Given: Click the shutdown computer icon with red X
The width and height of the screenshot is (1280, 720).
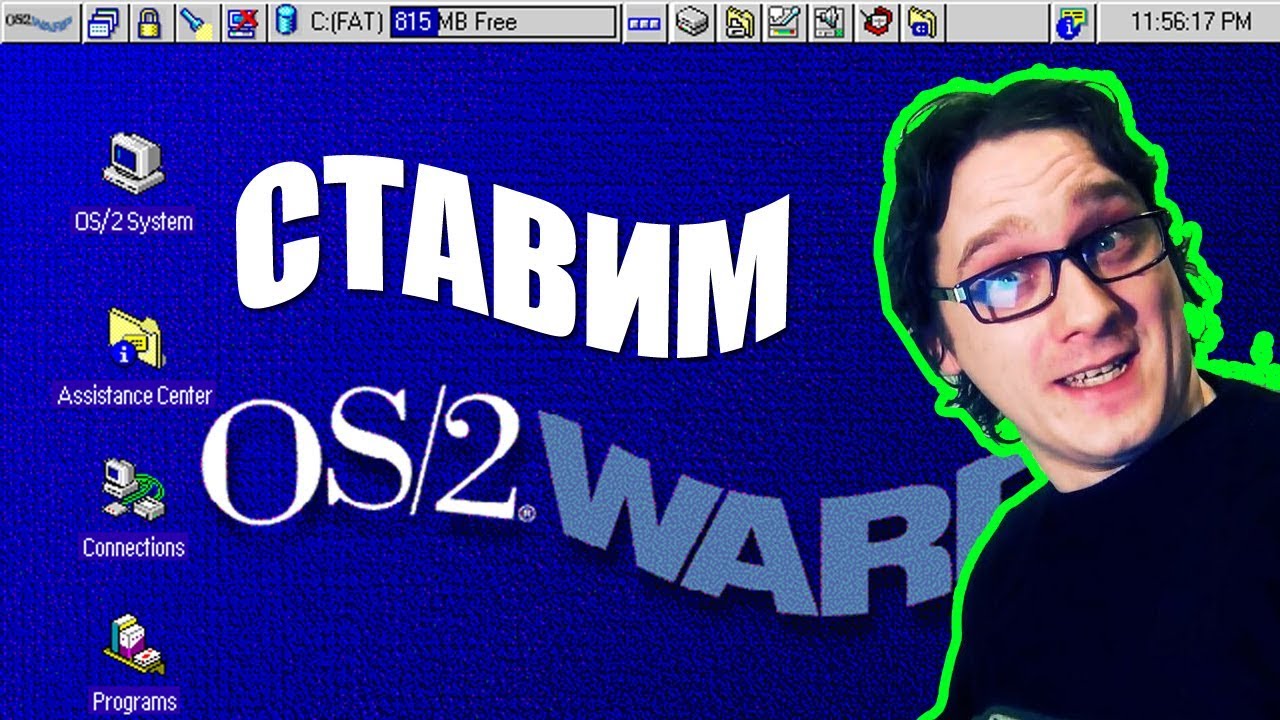Looking at the screenshot, I should 243,22.
